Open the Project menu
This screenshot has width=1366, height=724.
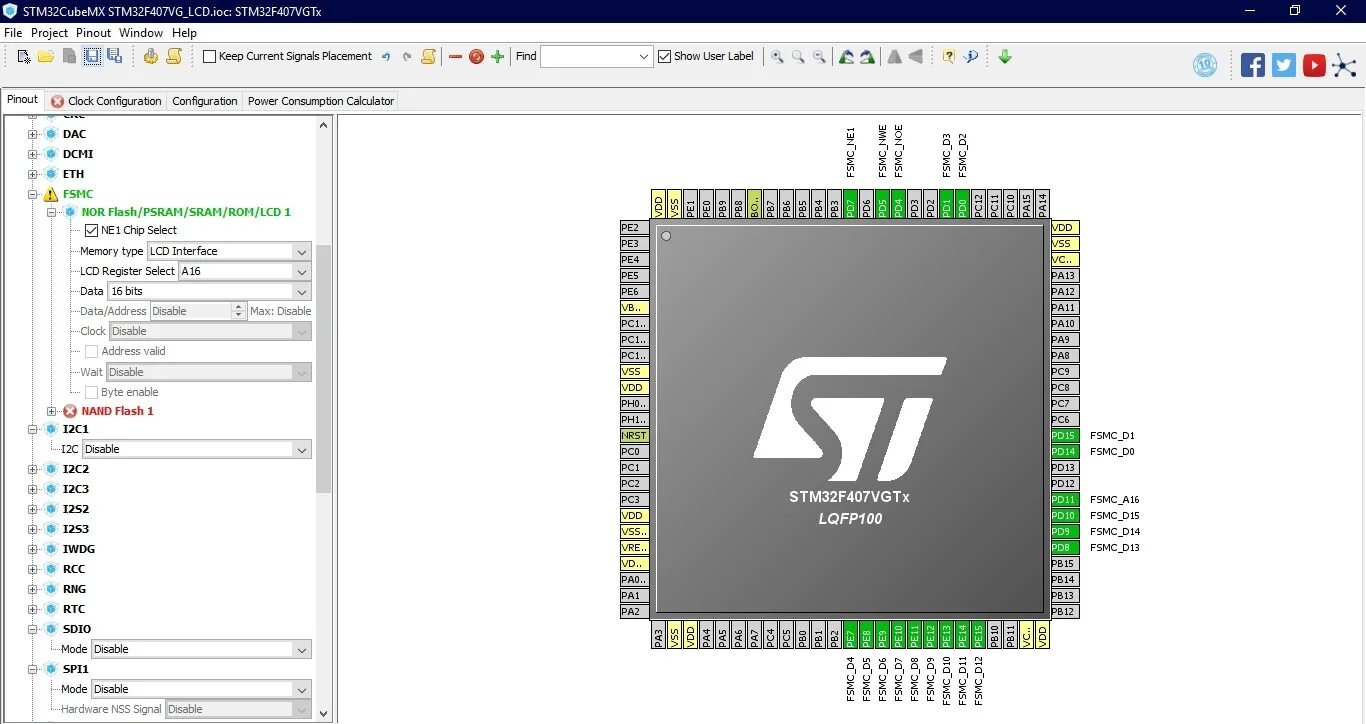(x=49, y=33)
